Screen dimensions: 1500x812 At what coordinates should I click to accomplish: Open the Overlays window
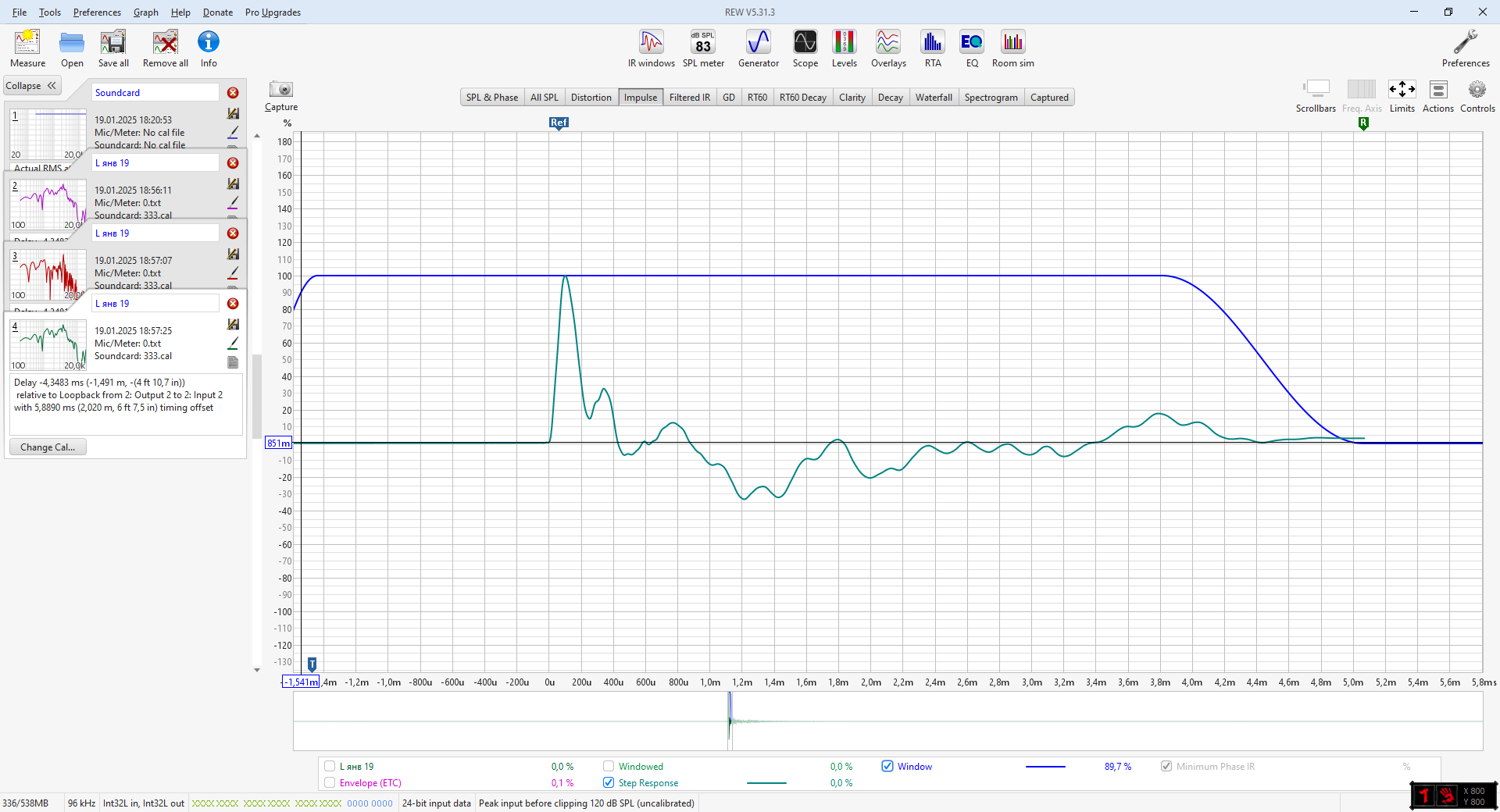pos(888,48)
